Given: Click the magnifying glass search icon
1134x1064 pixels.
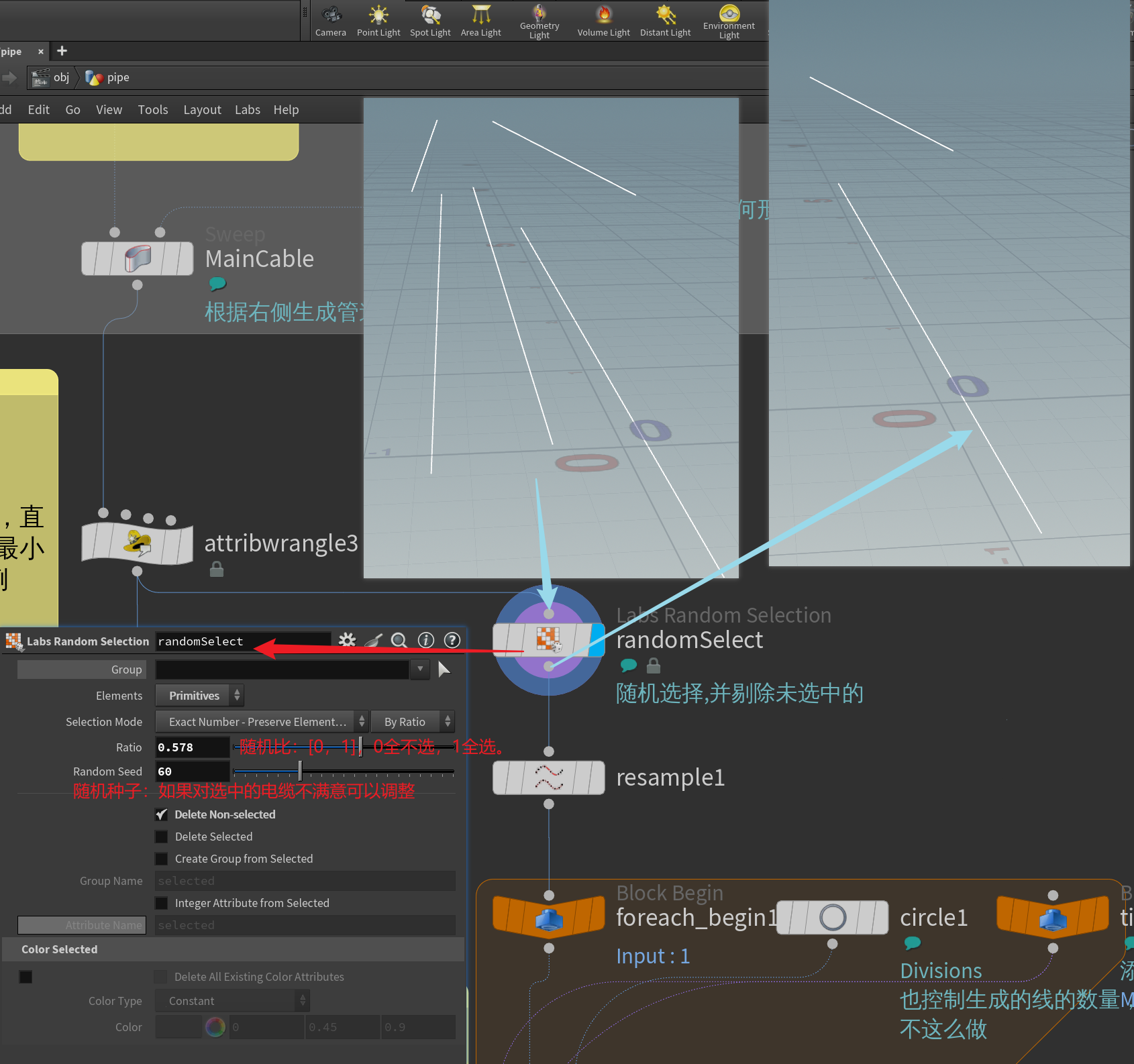Looking at the screenshot, I should (x=399, y=640).
